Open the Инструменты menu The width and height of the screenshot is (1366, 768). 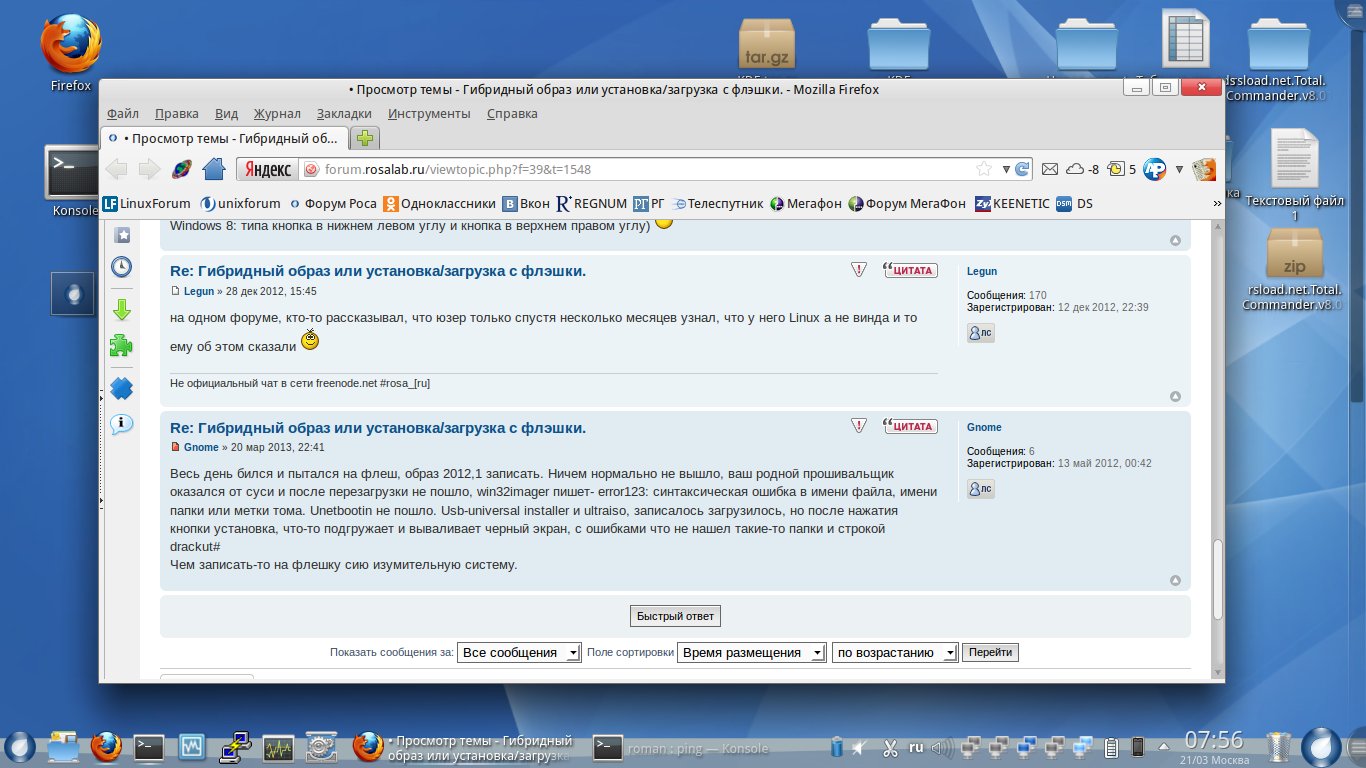(x=429, y=113)
